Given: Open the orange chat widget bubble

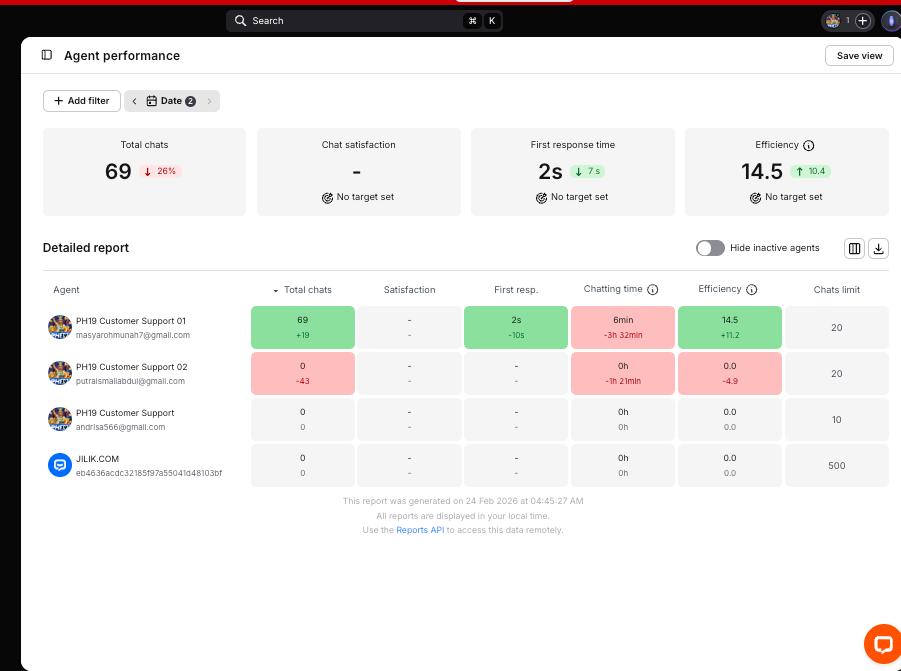Looking at the screenshot, I should pyautogui.click(x=883, y=644).
